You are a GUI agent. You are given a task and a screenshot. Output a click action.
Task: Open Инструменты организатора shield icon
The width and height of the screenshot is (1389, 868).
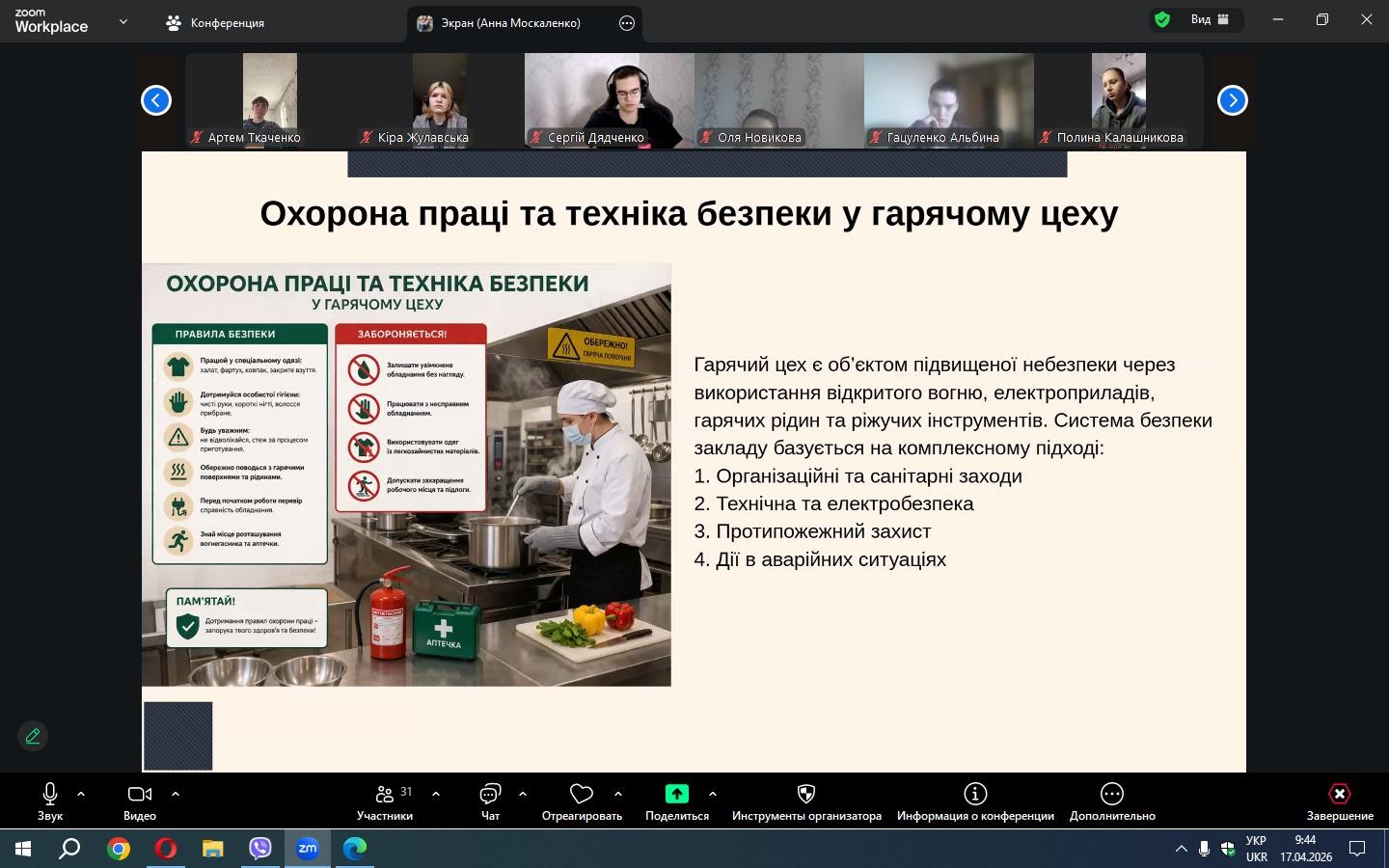point(806,794)
